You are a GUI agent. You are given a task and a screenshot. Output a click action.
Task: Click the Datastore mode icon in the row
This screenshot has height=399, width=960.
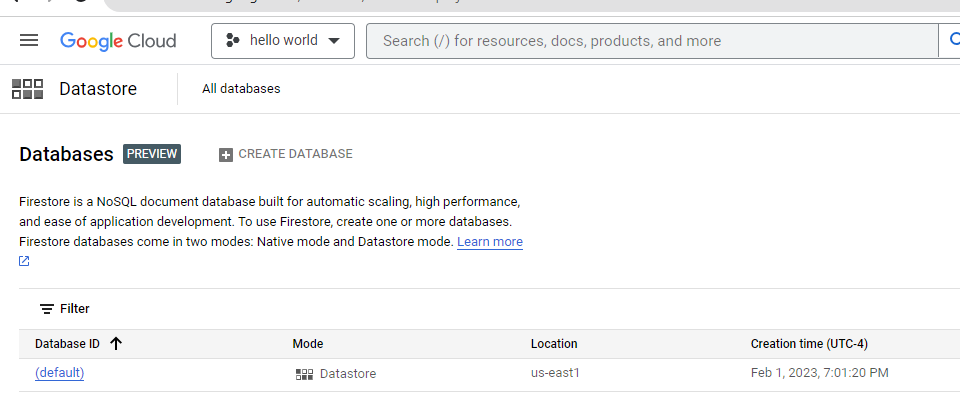tap(304, 374)
